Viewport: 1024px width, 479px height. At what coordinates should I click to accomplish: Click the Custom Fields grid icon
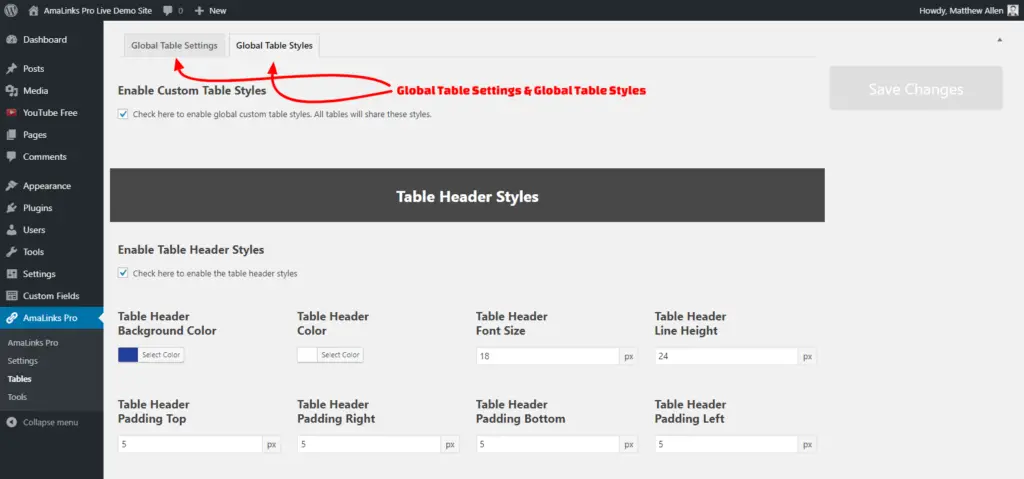(11, 296)
